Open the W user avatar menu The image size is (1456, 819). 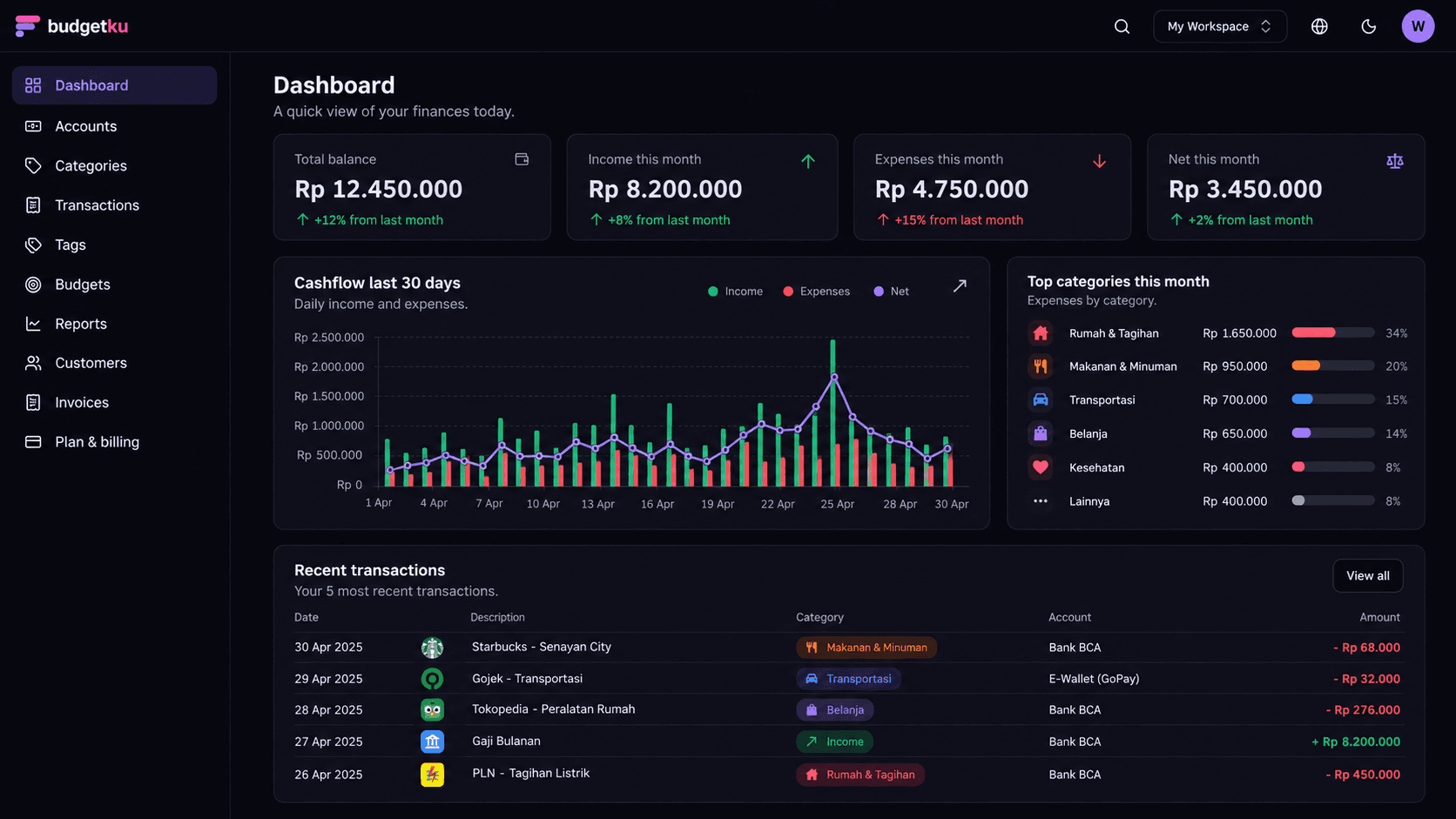click(x=1418, y=26)
